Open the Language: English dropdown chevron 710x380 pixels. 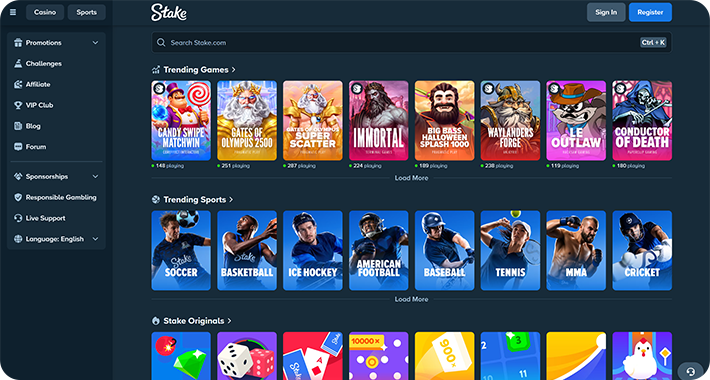click(95, 239)
